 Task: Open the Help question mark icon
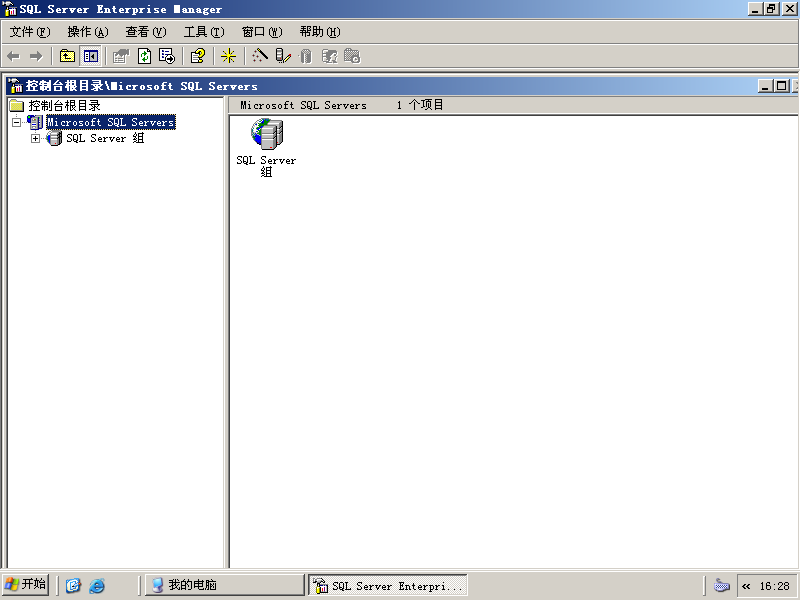click(x=197, y=56)
